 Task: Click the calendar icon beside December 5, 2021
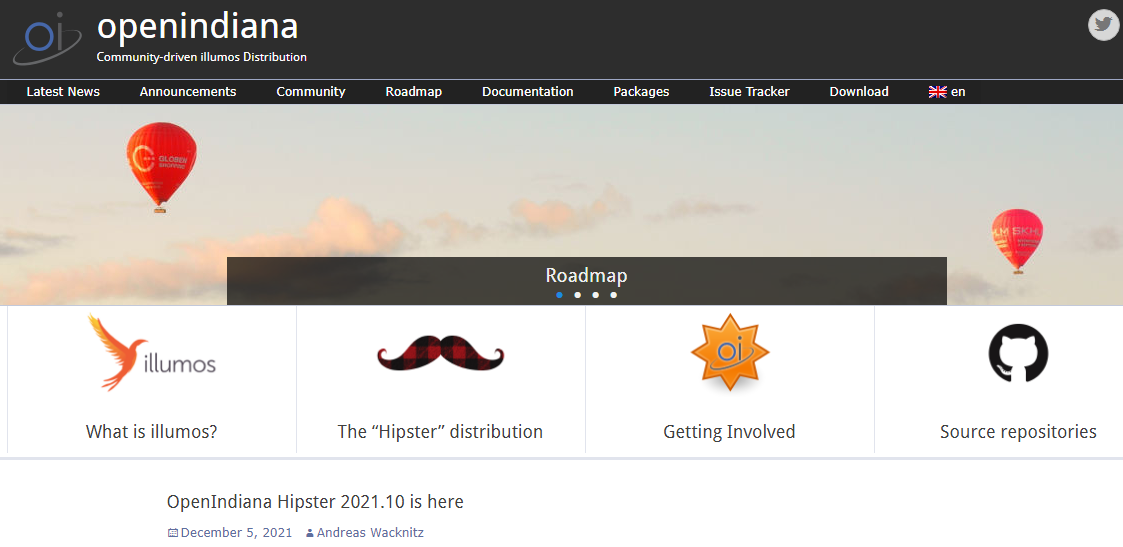point(173,533)
